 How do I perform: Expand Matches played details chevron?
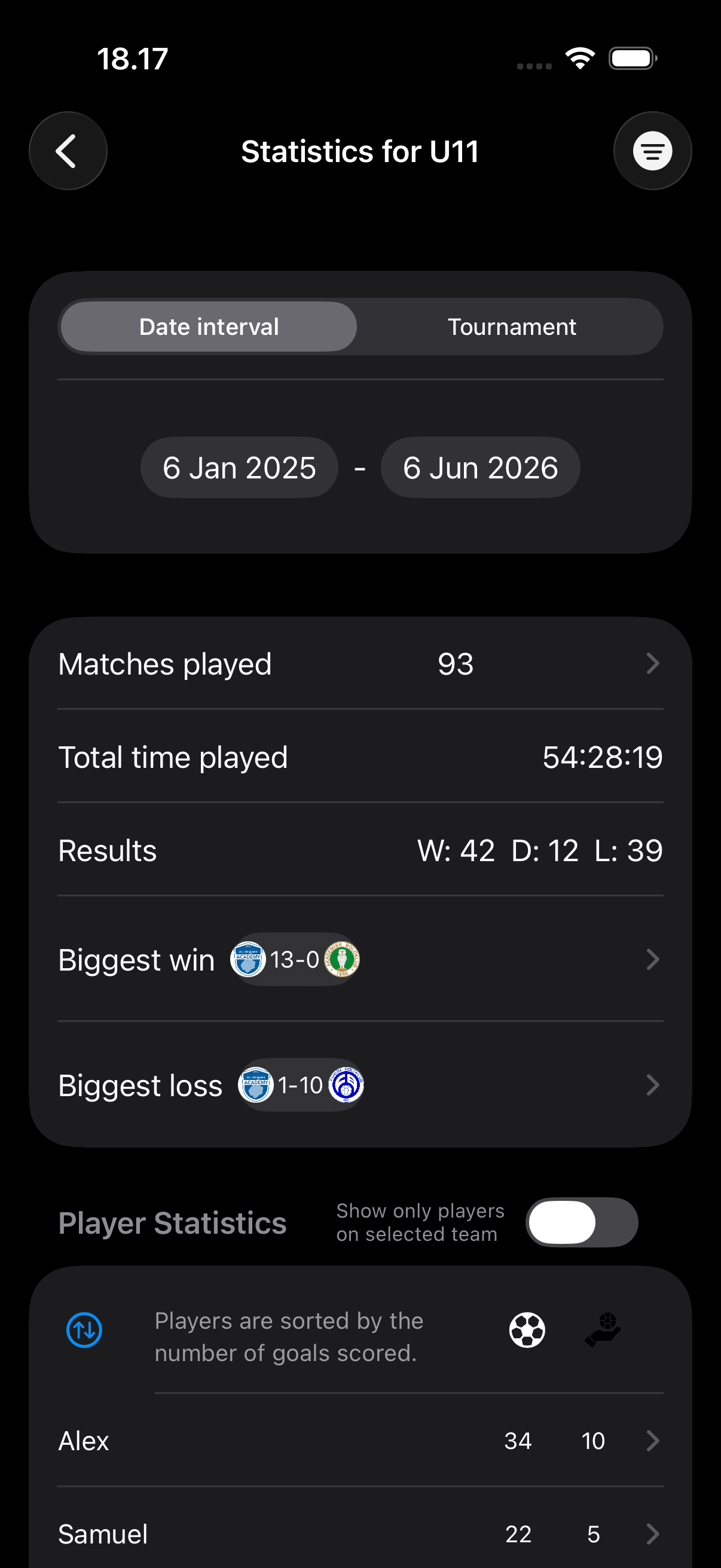[x=652, y=663]
